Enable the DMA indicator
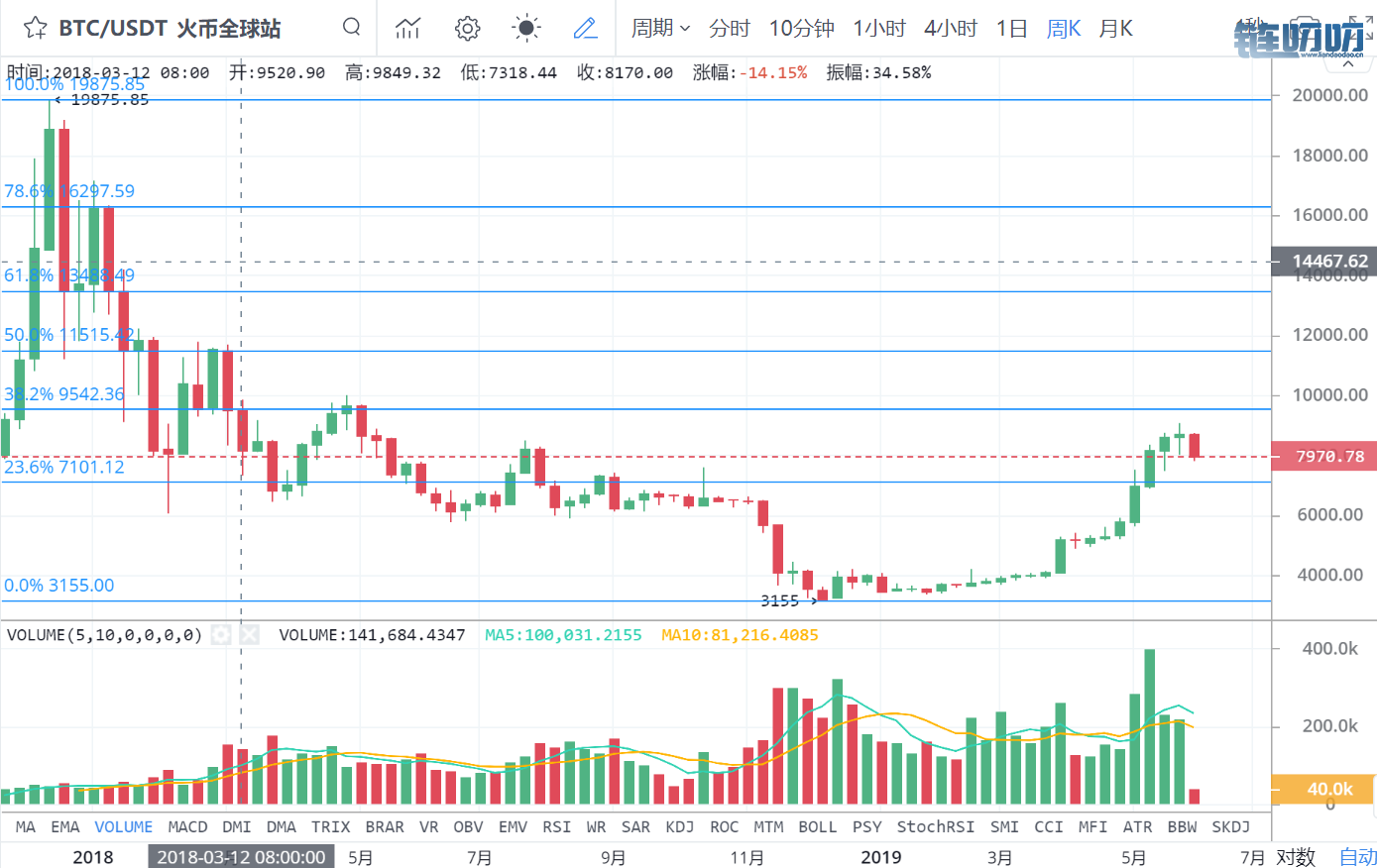Viewport: 1377px width, 868px height. click(282, 826)
